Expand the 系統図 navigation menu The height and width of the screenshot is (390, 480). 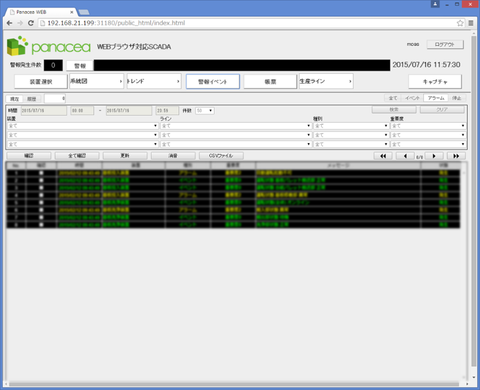pos(96,81)
